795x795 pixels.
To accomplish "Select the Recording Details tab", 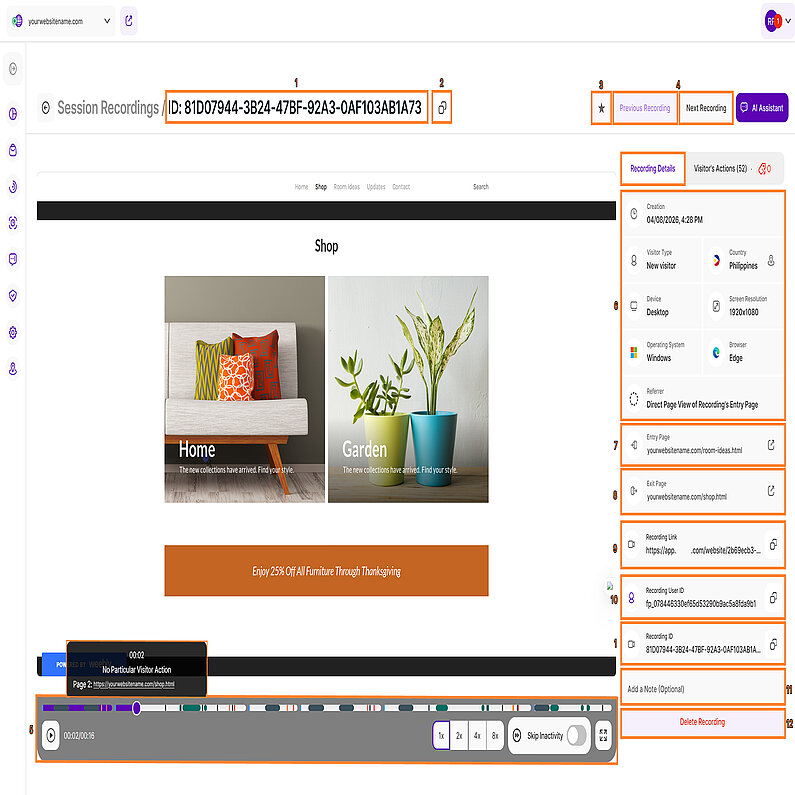I will (x=652, y=169).
